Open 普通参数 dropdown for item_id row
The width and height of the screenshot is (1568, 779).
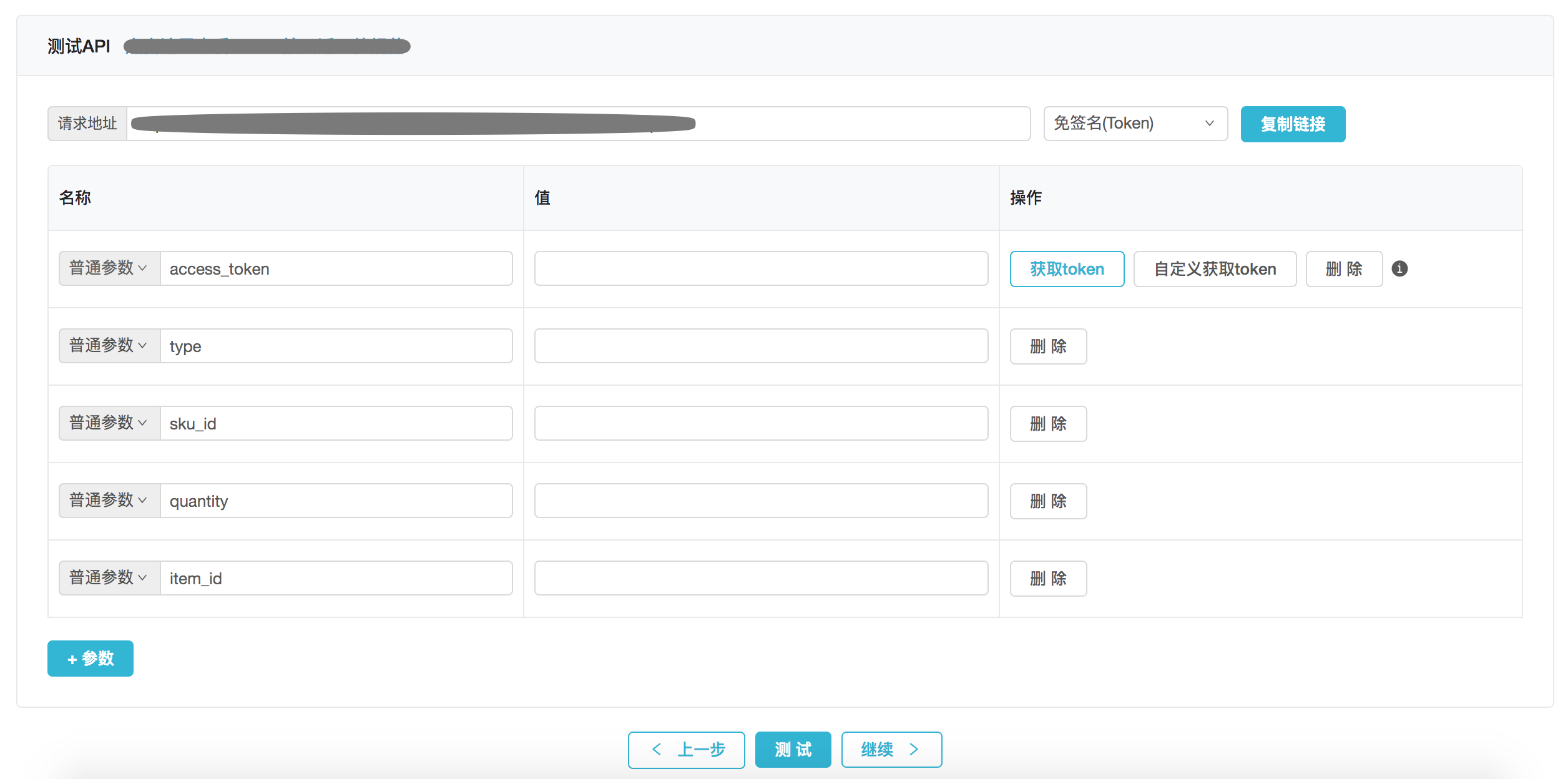click(109, 578)
